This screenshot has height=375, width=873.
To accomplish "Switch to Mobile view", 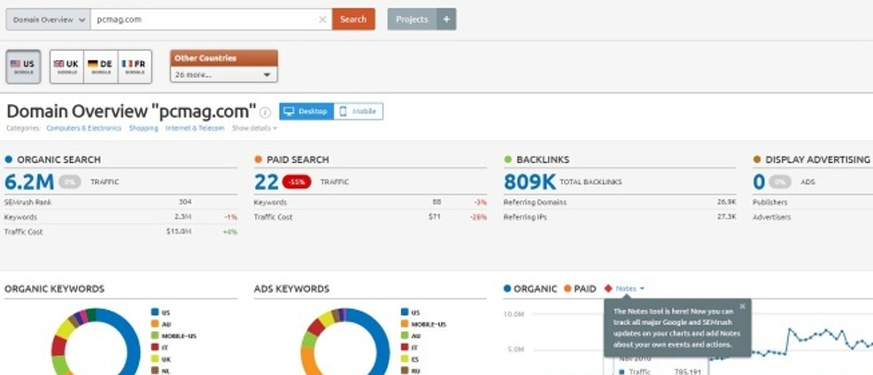I will 358,111.
